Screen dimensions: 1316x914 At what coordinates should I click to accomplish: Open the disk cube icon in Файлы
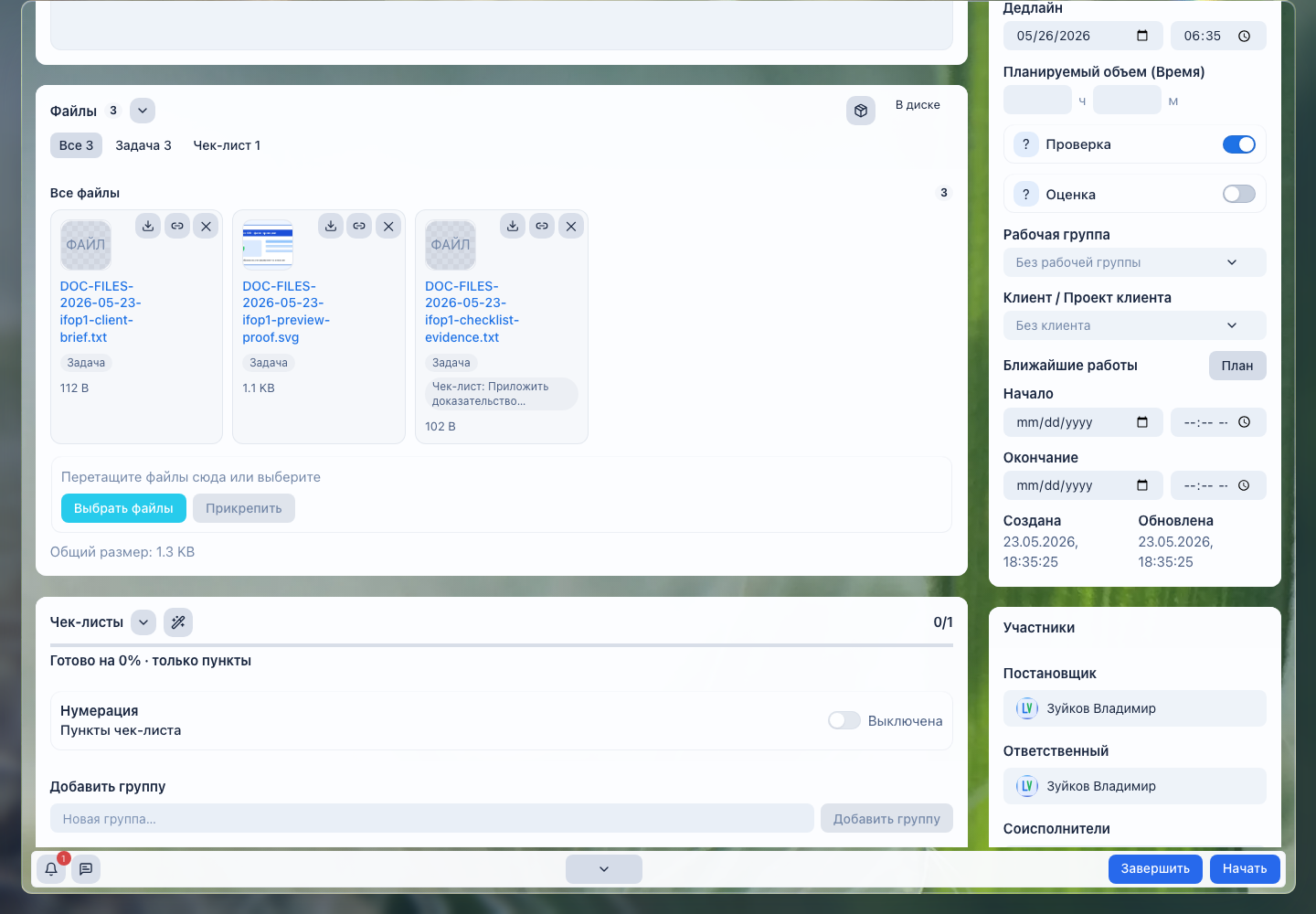click(x=861, y=111)
